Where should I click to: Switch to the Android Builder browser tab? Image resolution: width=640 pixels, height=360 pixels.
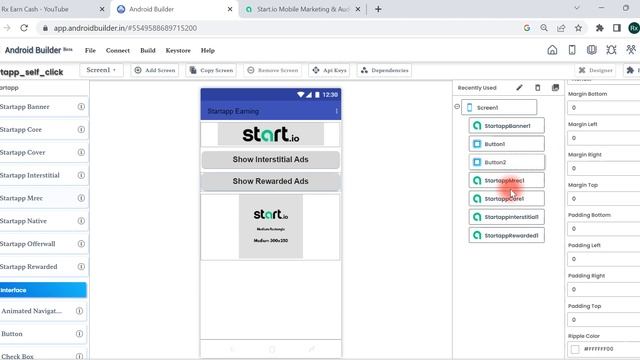(x=173, y=9)
